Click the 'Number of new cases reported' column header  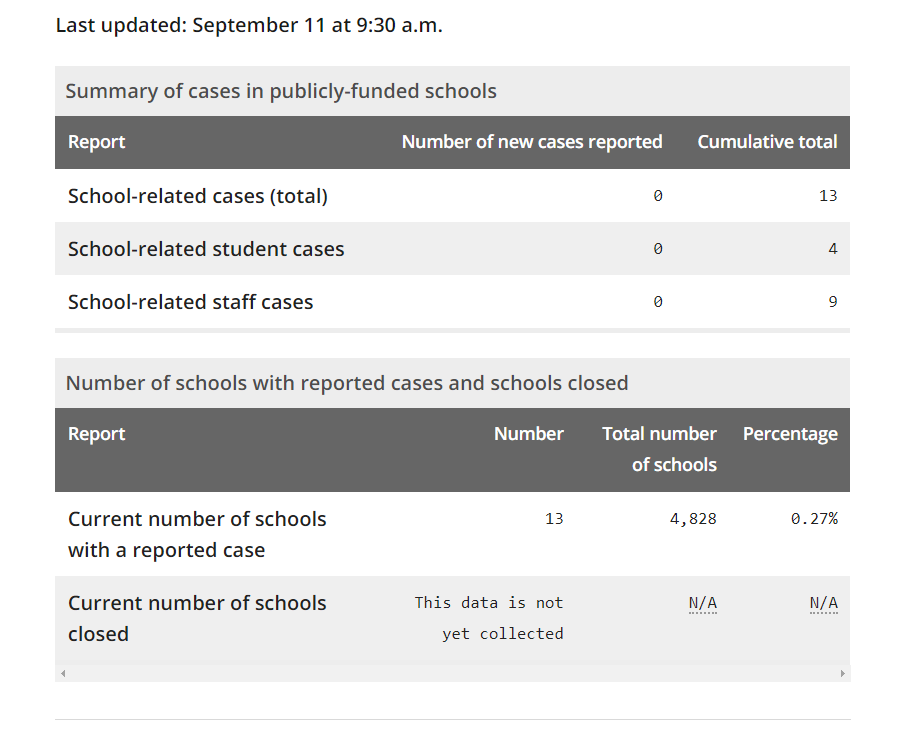click(x=532, y=142)
